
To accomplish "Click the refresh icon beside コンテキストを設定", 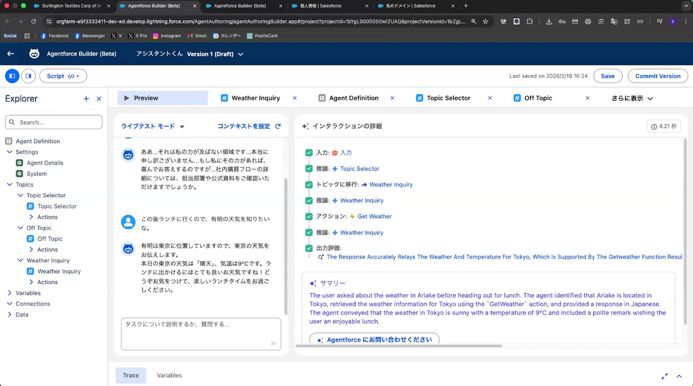I will (278, 126).
